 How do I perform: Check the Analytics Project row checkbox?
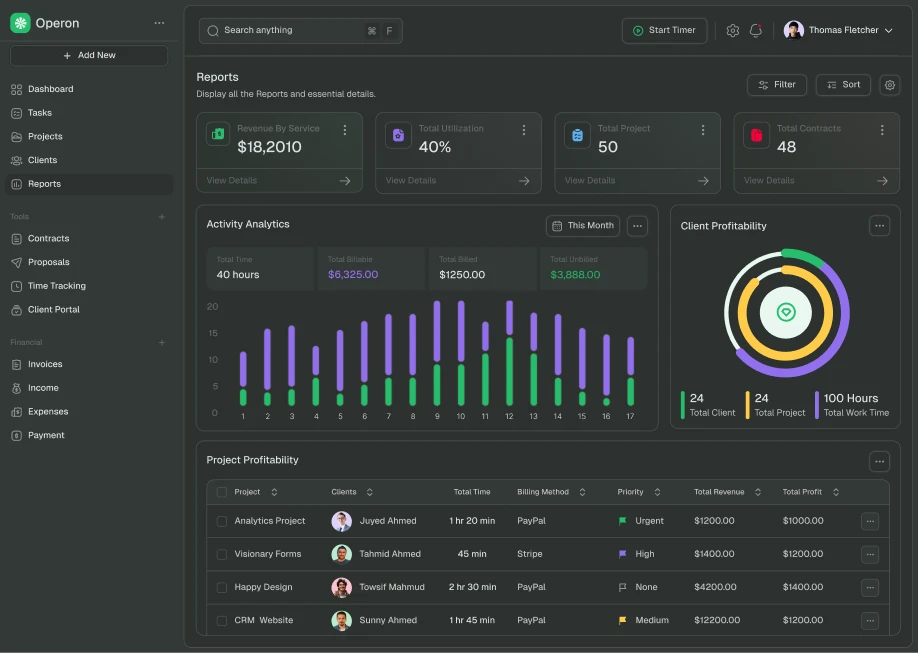(x=221, y=521)
